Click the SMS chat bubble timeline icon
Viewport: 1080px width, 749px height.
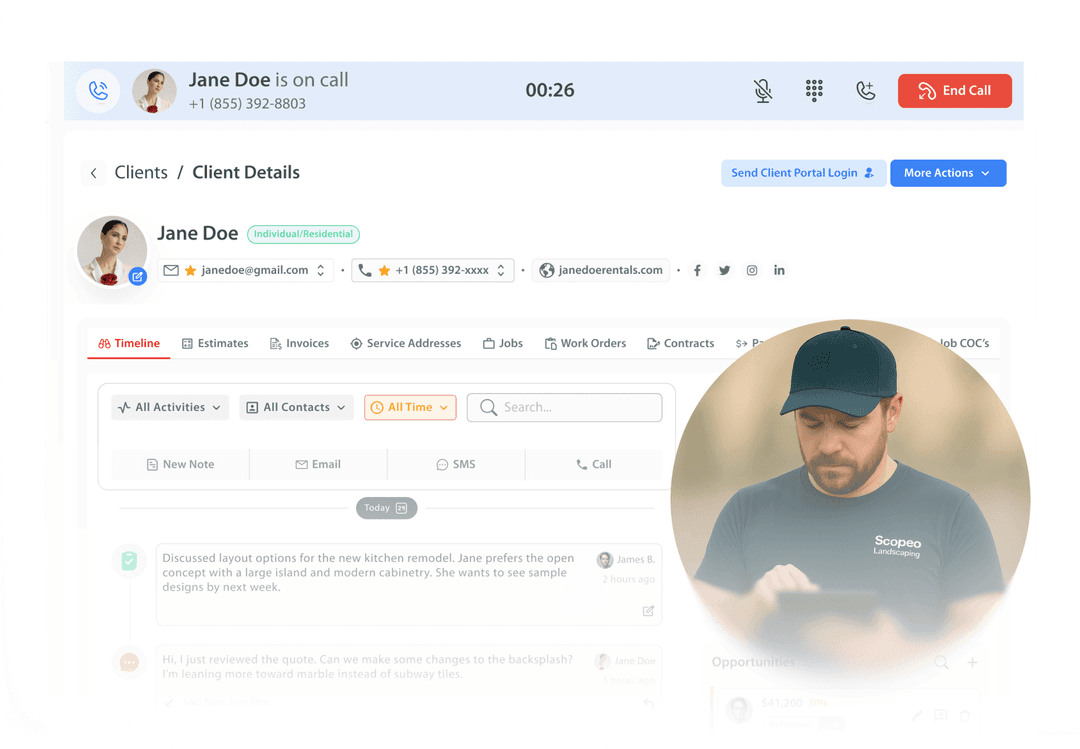click(x=129, y=662)
